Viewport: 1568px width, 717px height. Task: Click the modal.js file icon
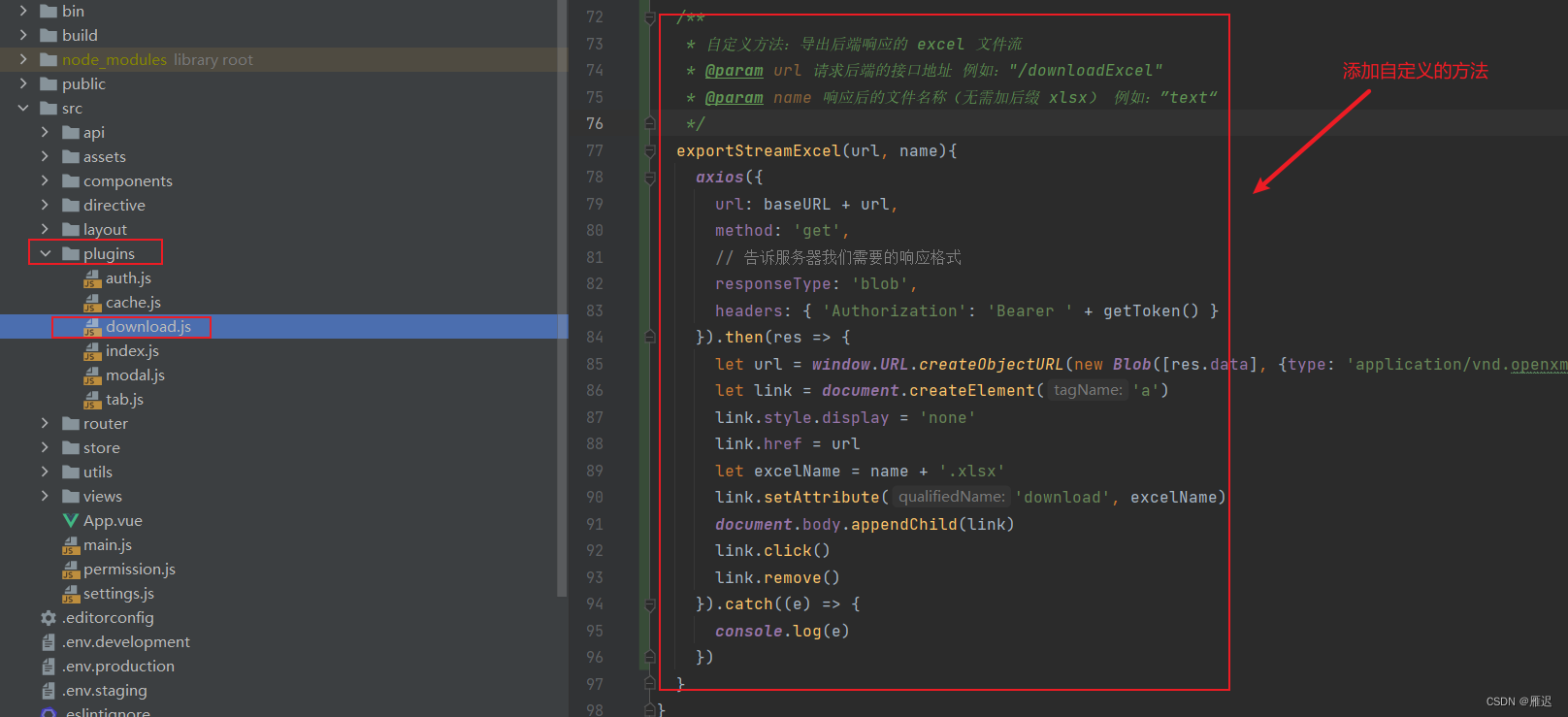coord(92,375)
